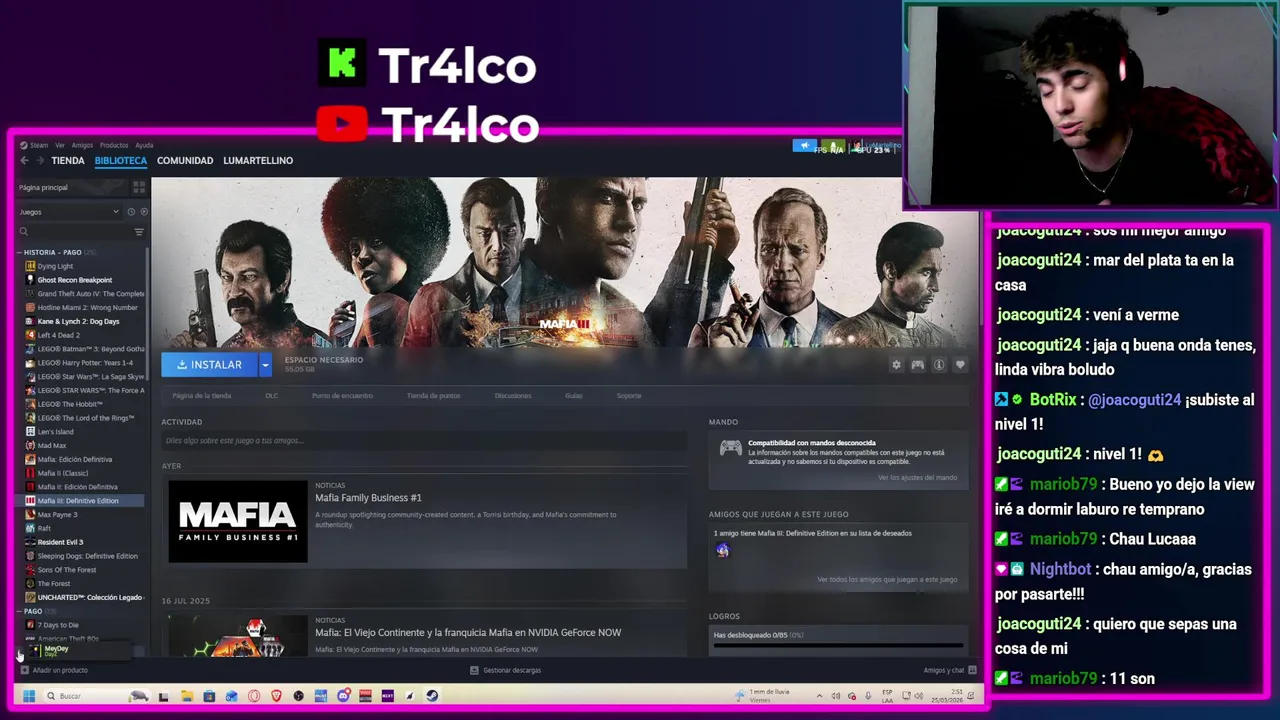This screenshot has height=720, width=1280.
Task: Open Mafia Family Business #1 news thumbnail
Action: (x=238, y=522)
